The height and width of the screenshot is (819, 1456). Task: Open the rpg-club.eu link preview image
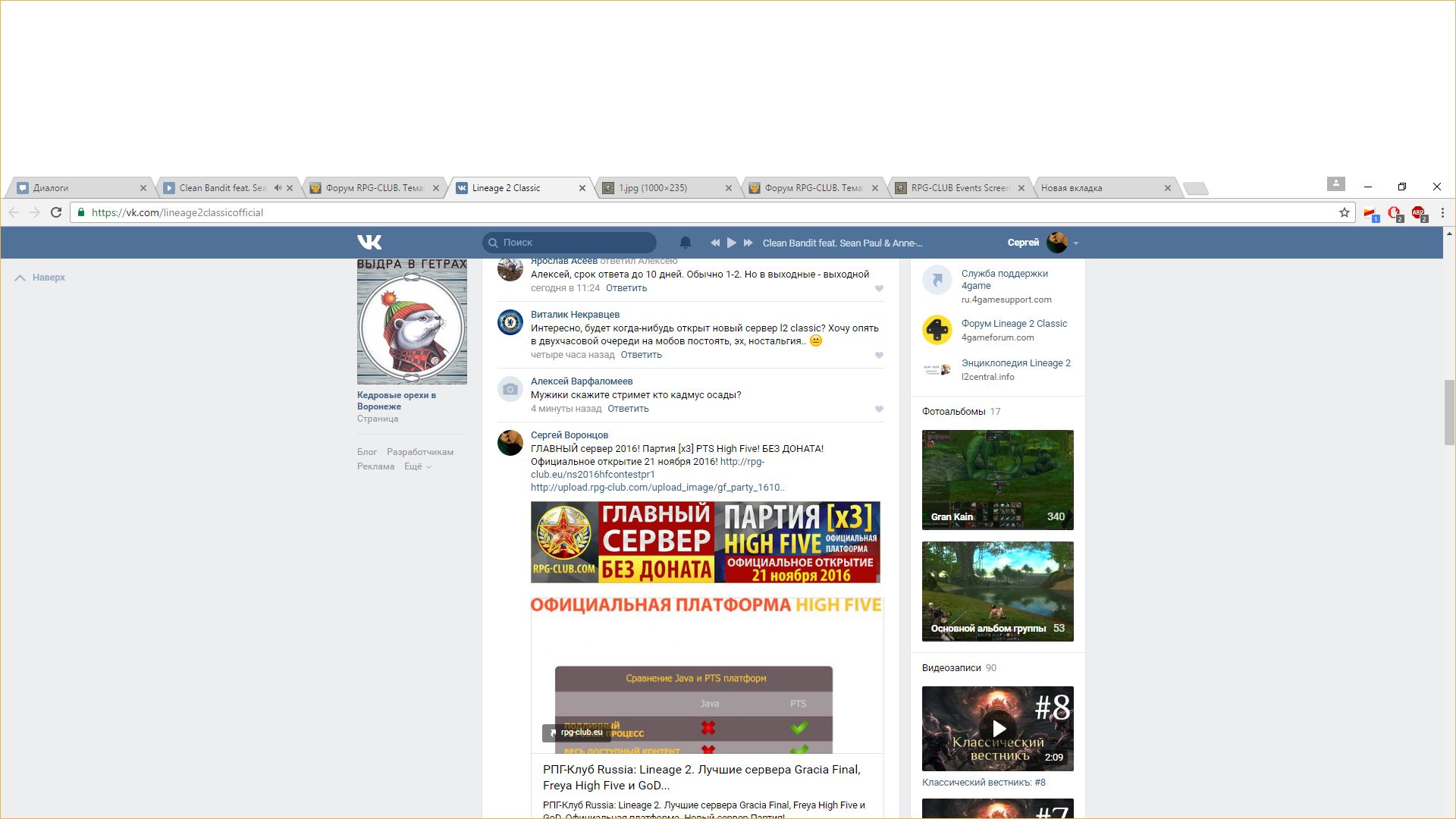(x=708, y=675)
